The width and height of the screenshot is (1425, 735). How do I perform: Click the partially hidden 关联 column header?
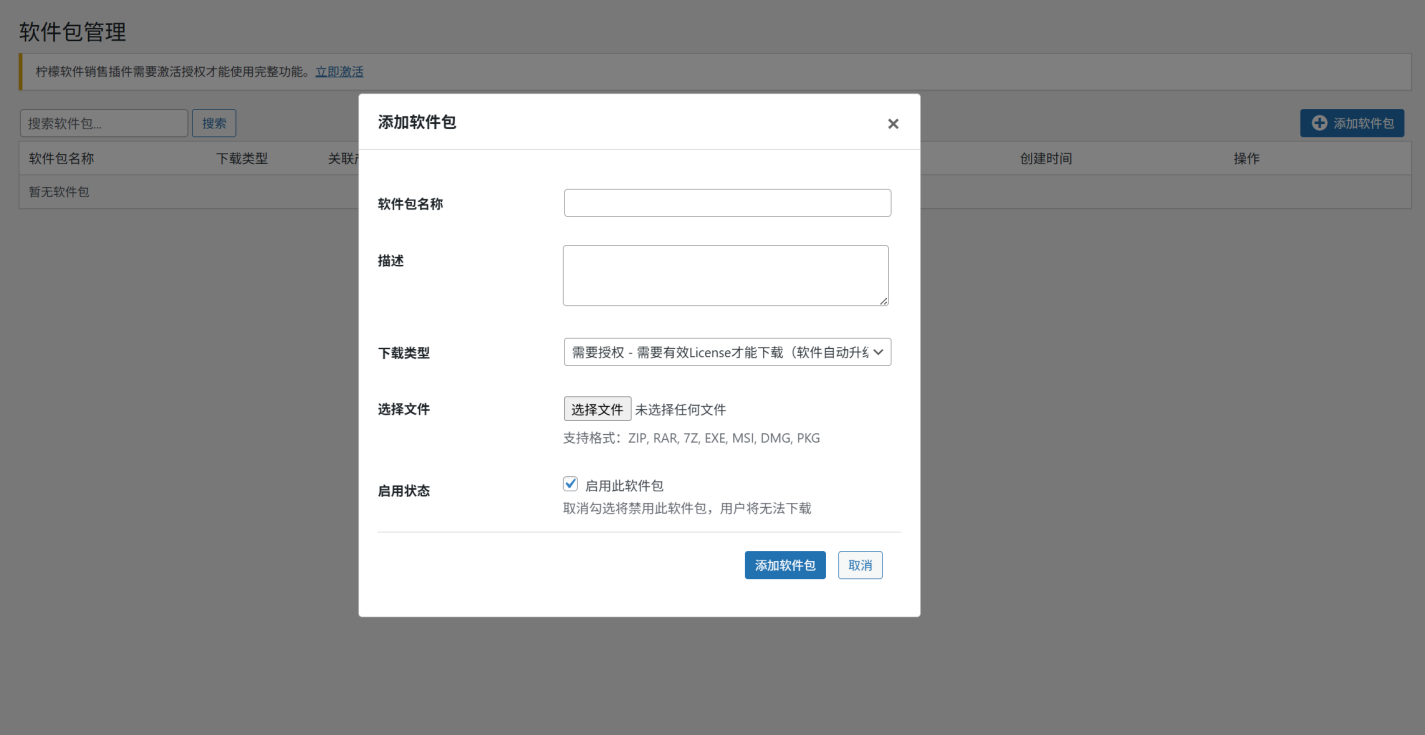[343, 159]
